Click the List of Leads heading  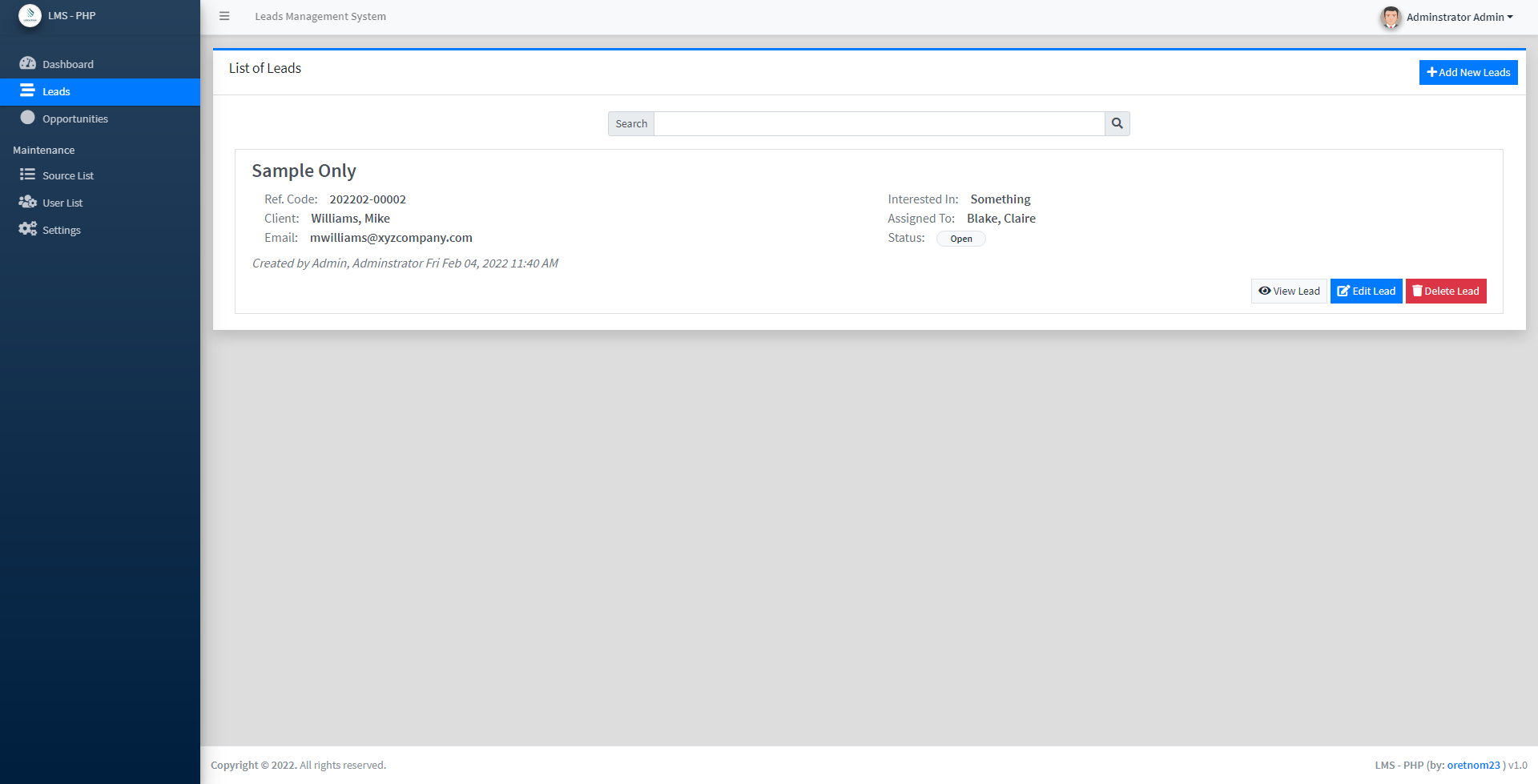click(265, 68)
